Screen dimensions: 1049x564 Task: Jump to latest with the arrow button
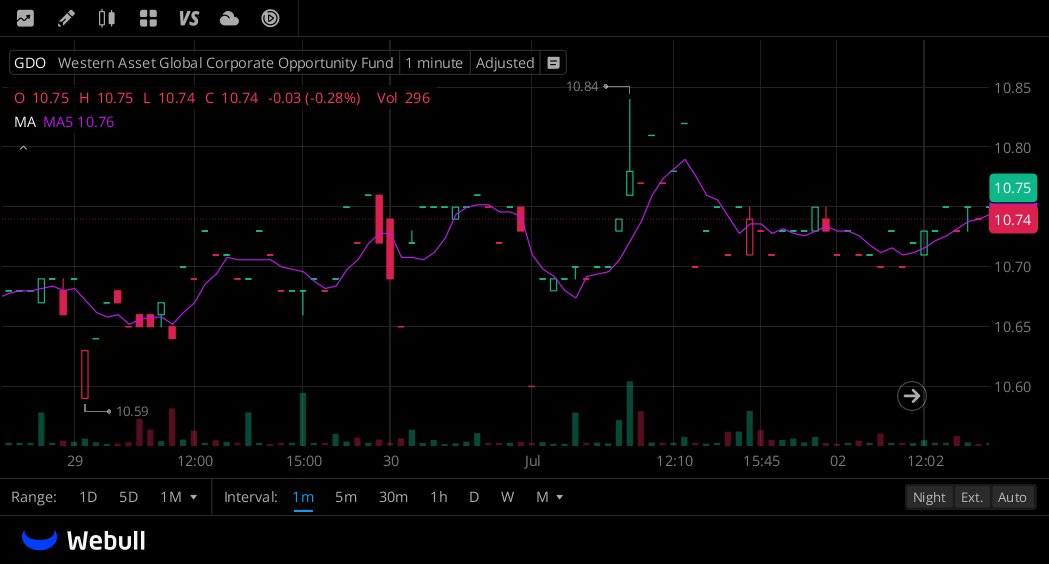[x=911, y=396]
